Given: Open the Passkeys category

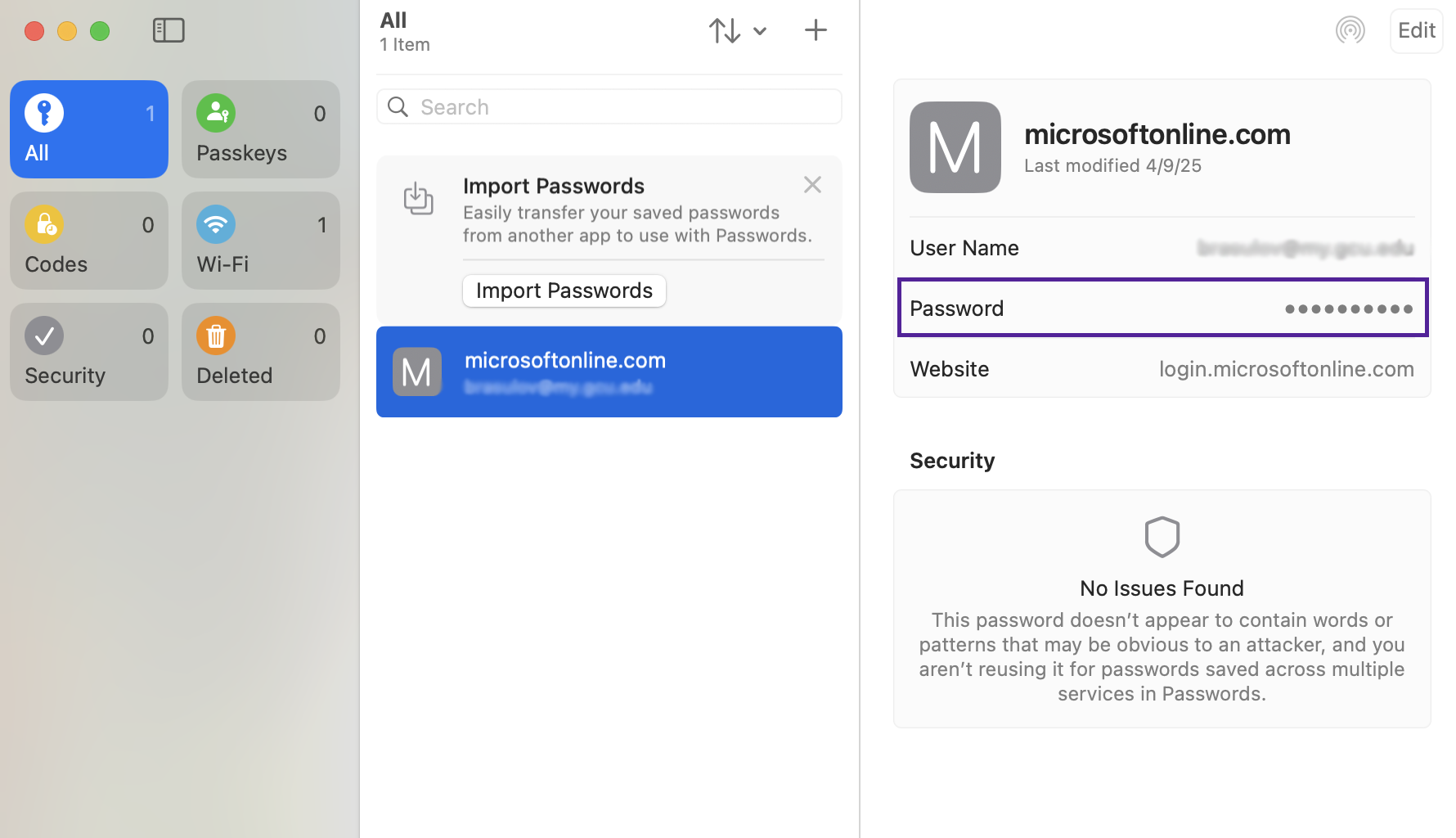Looking at the screenshot, I should pos(261,129).
